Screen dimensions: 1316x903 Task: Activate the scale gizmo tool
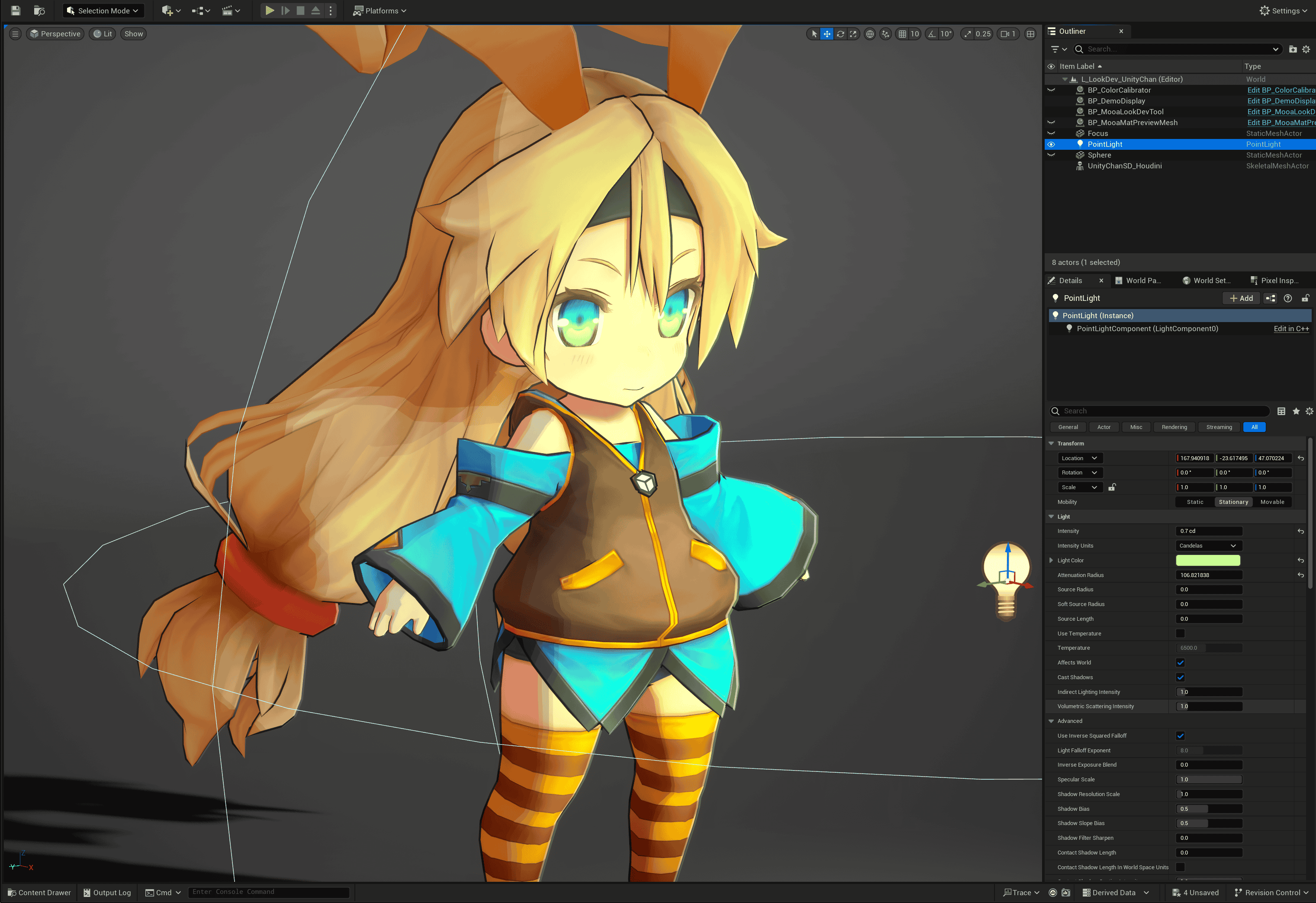click(853, 34)
